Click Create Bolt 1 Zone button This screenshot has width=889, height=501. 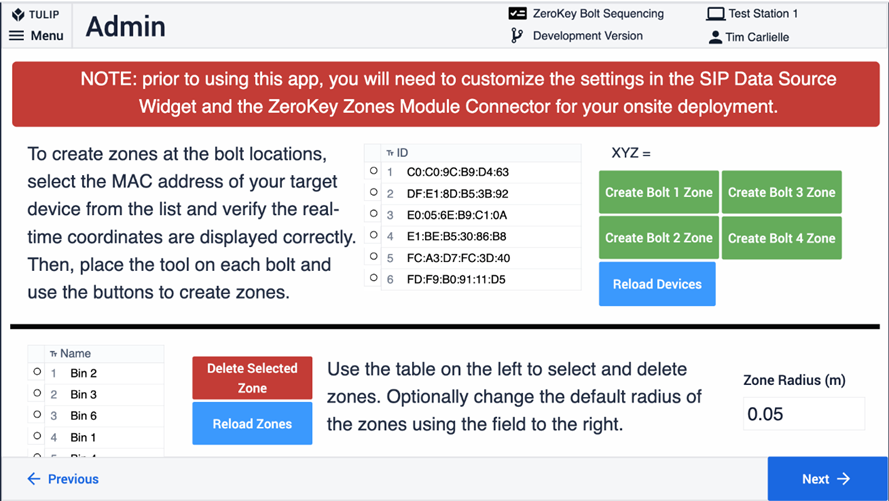[x=659, y=192]
